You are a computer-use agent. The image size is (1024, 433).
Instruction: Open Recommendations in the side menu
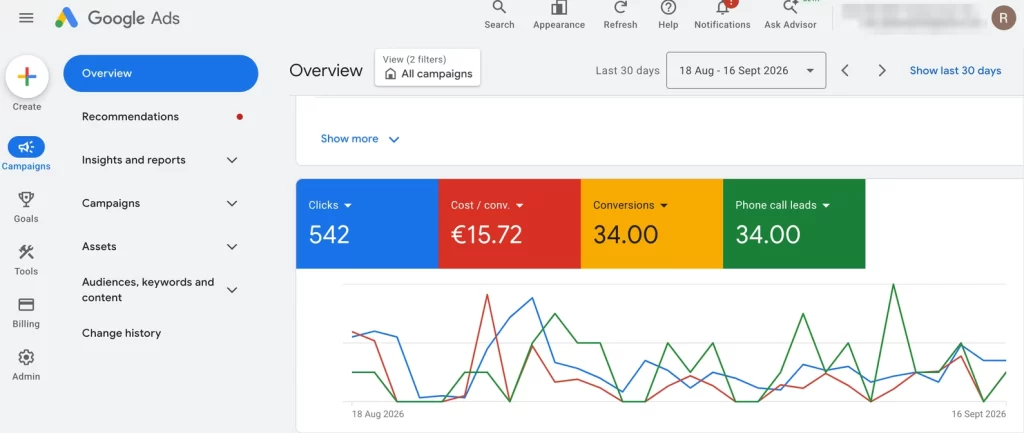[x=130, y=117]
